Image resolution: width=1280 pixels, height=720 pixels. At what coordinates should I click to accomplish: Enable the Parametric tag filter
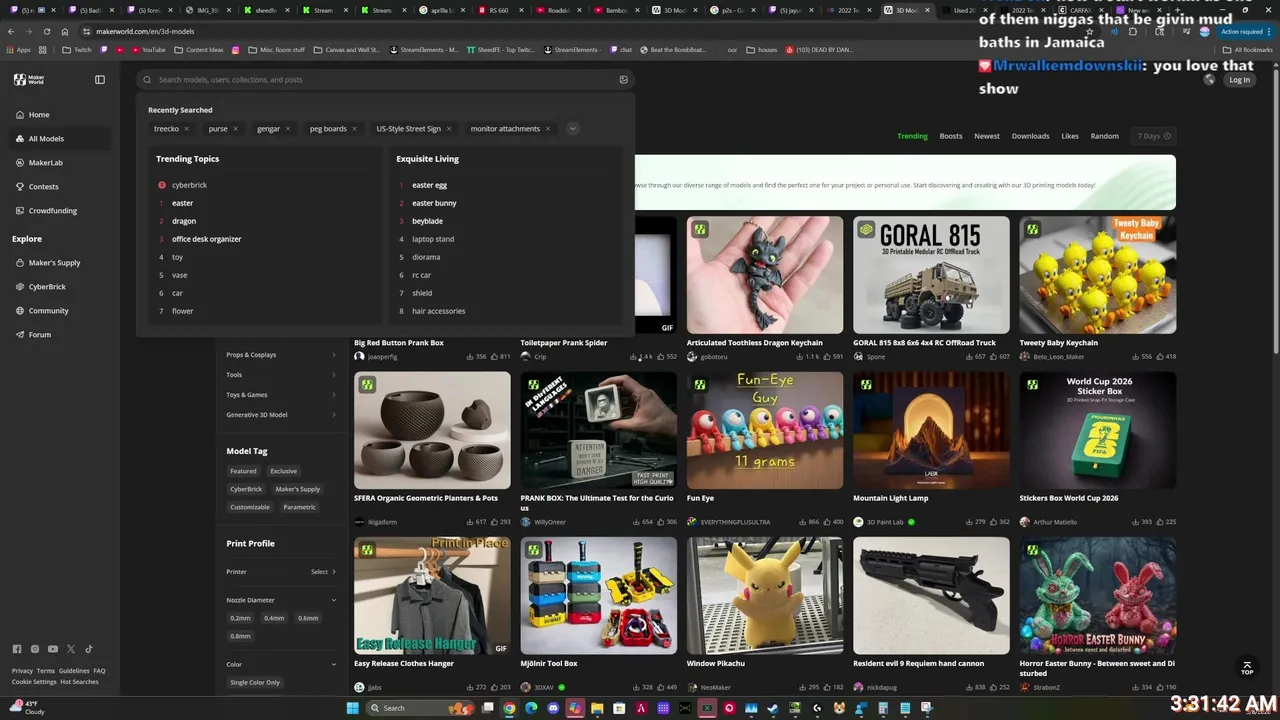(300, 507)
